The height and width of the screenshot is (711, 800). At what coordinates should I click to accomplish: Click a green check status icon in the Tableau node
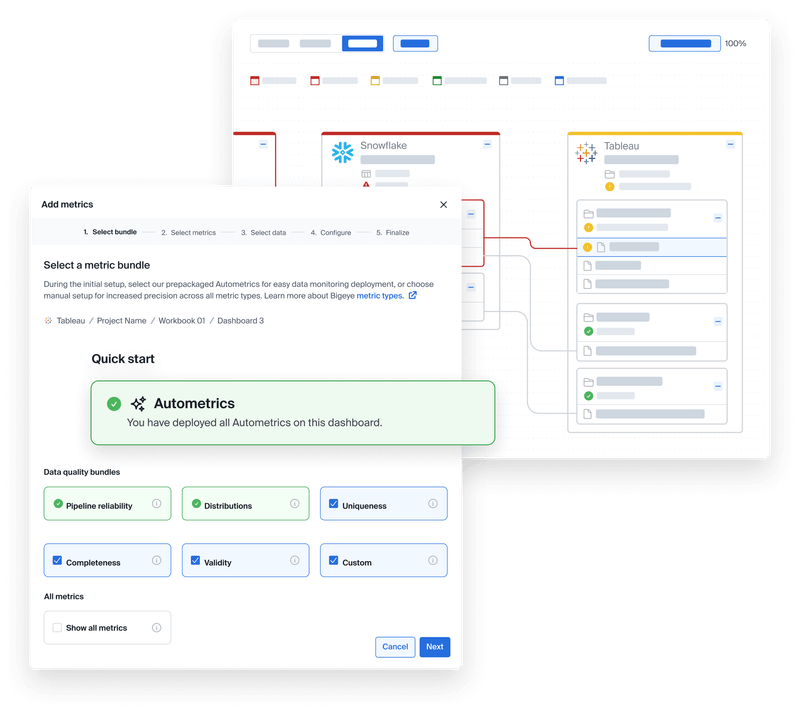coord(588,330)
